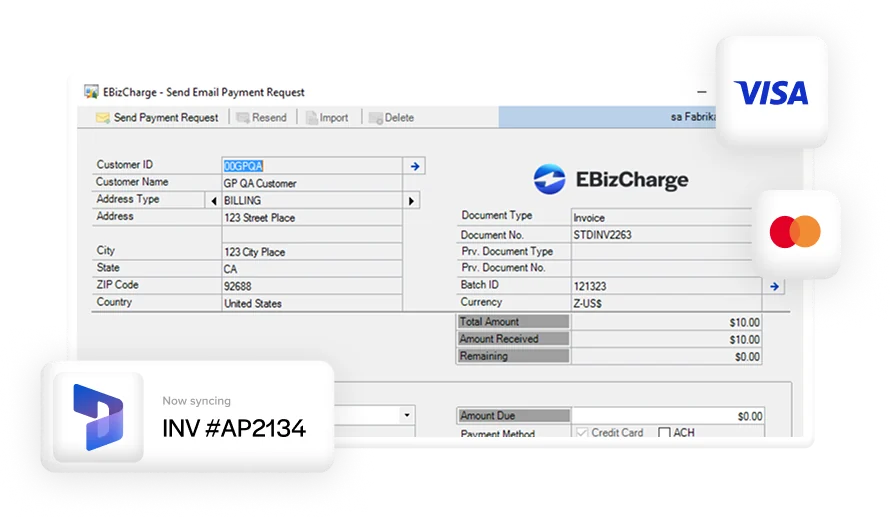Click the City field 123 City Place

(312, 252)
